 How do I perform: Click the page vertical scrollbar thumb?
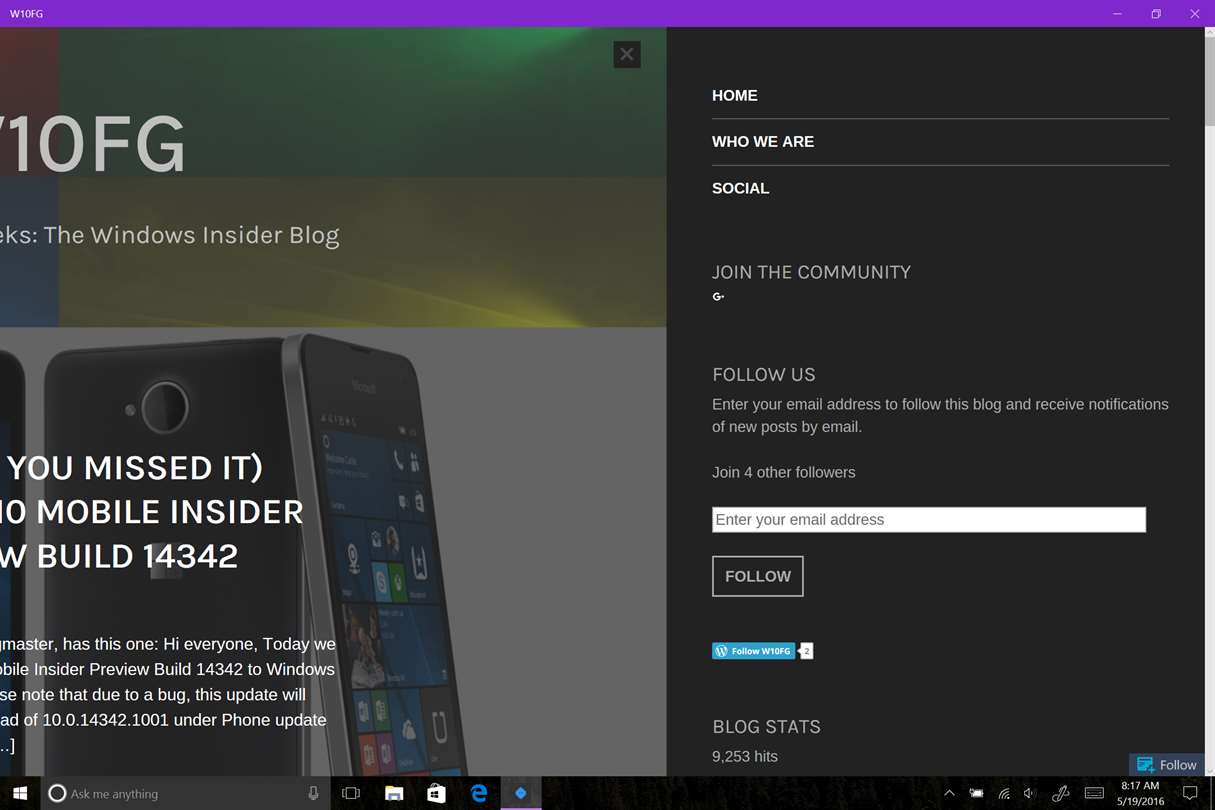pos(1209,80)
